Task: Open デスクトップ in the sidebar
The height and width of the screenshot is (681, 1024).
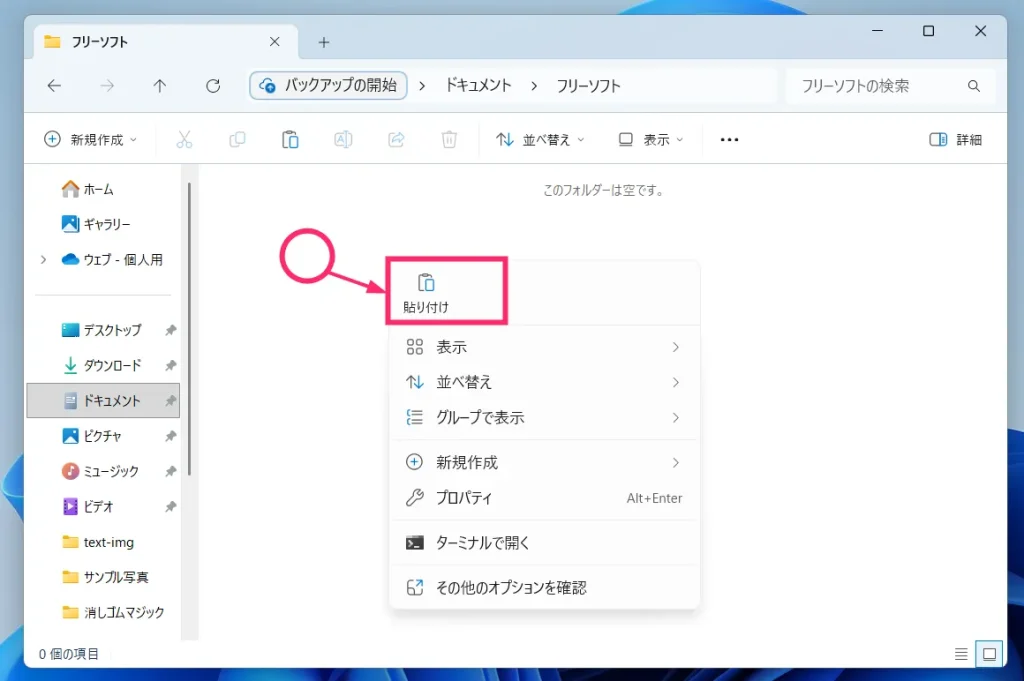Action: [101, 330]
